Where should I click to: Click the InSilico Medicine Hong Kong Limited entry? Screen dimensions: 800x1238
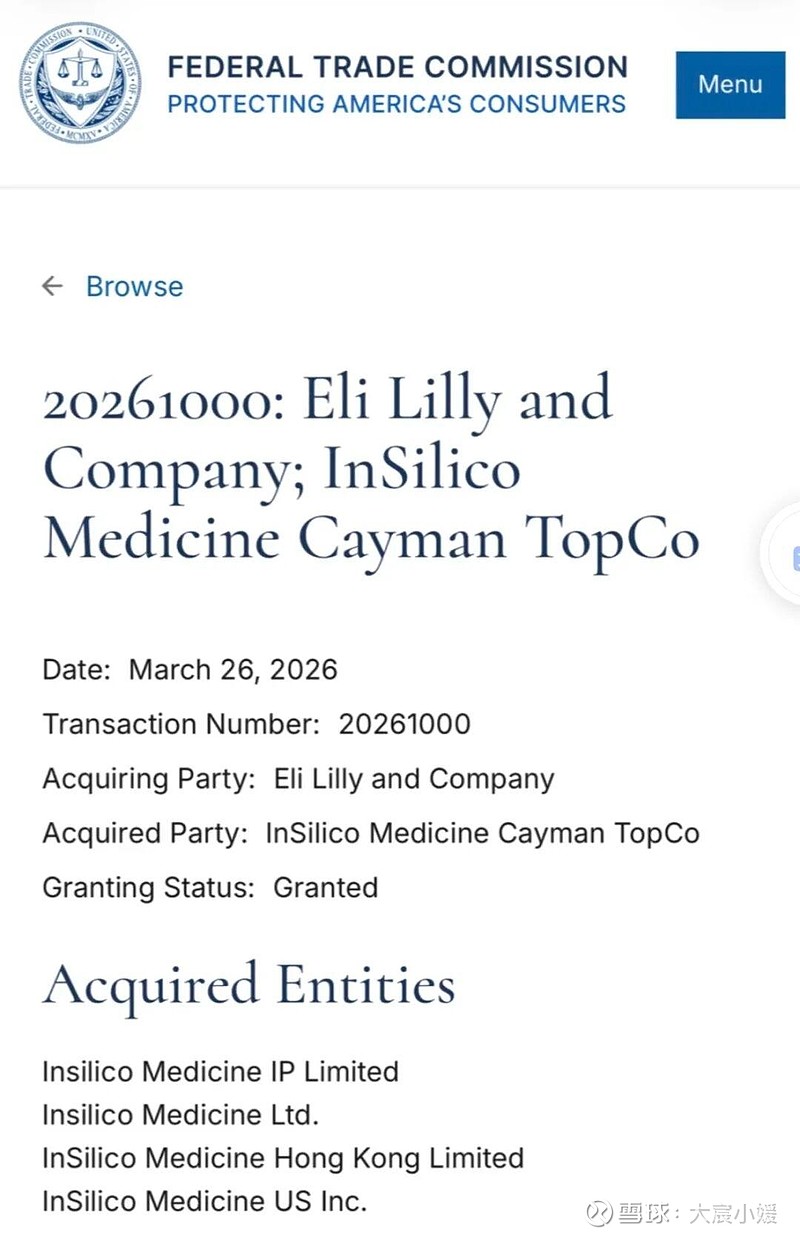[x=283, y=1158]
